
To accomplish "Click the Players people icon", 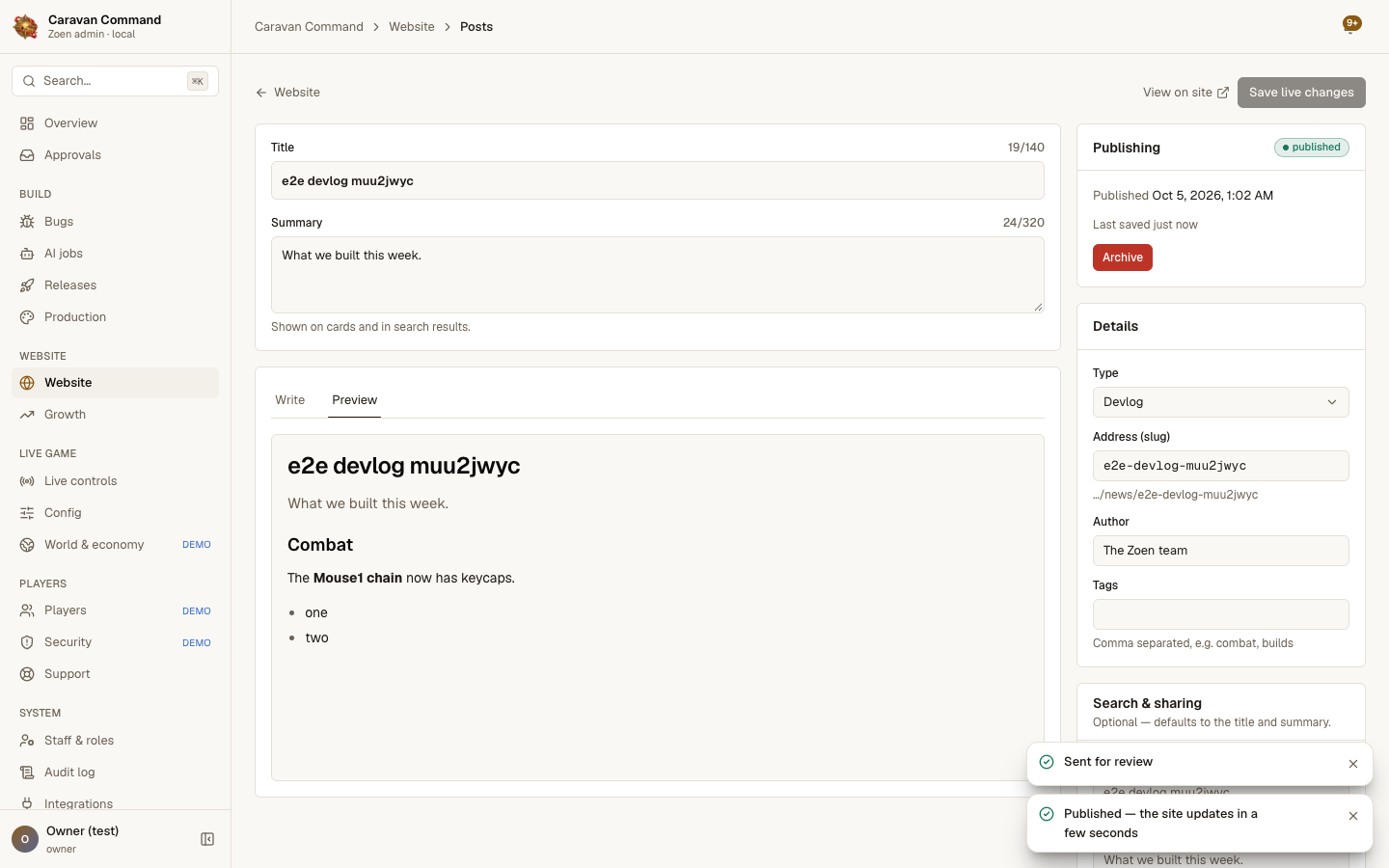I will coord(27,610).
